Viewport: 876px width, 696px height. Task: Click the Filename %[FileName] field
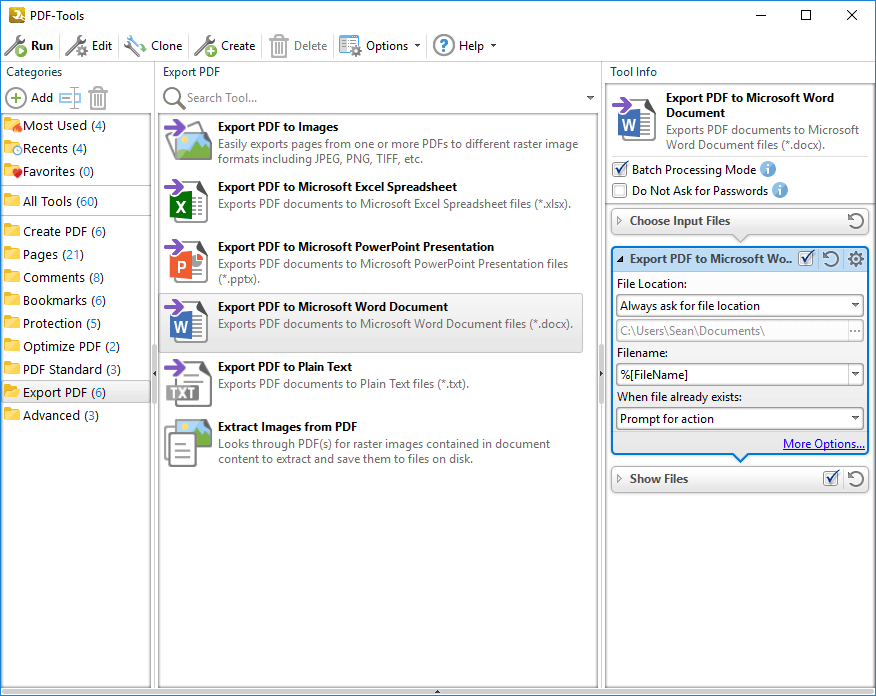(x=732, y=374)
